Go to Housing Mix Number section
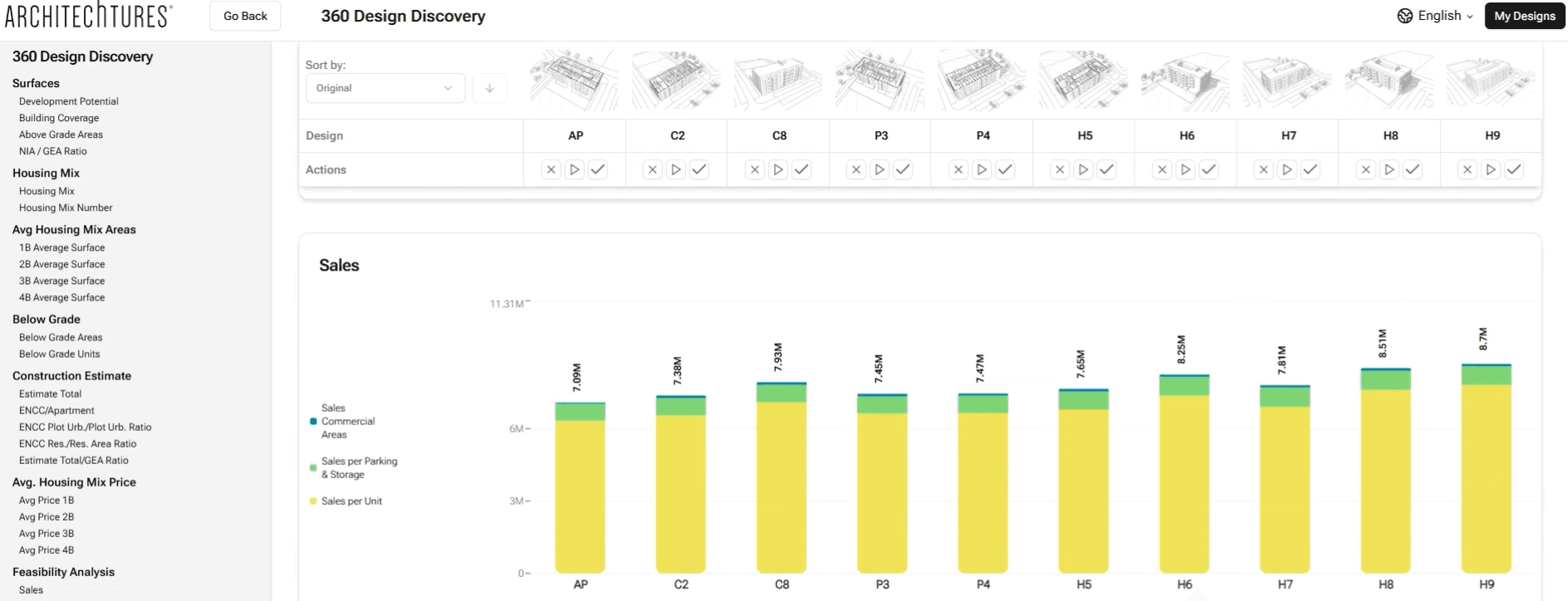The height and width of the screenshot is (601, 1568). coord(66,208)
